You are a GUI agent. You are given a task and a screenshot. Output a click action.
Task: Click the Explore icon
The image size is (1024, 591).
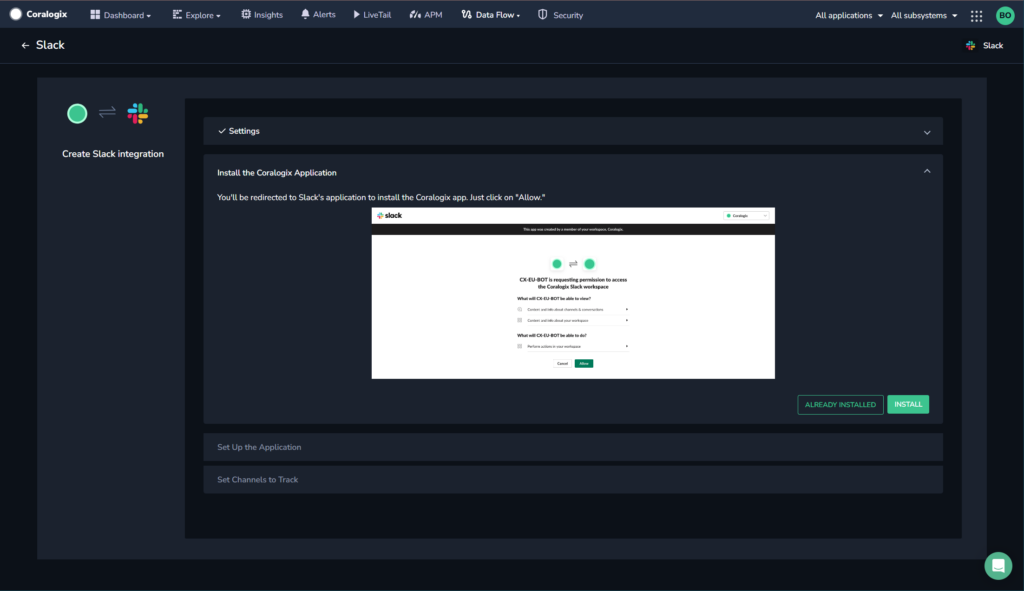click(177, 14)
